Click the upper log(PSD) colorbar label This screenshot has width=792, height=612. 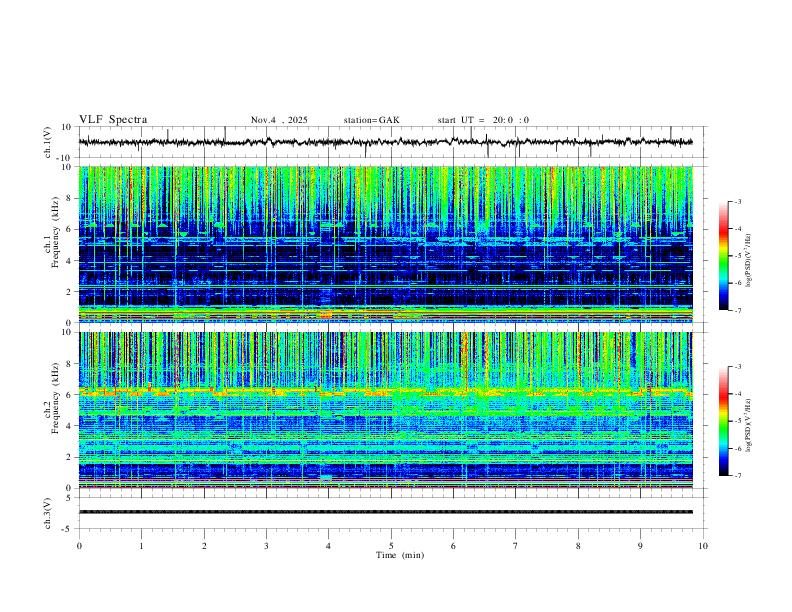click(x=749, y=260)
